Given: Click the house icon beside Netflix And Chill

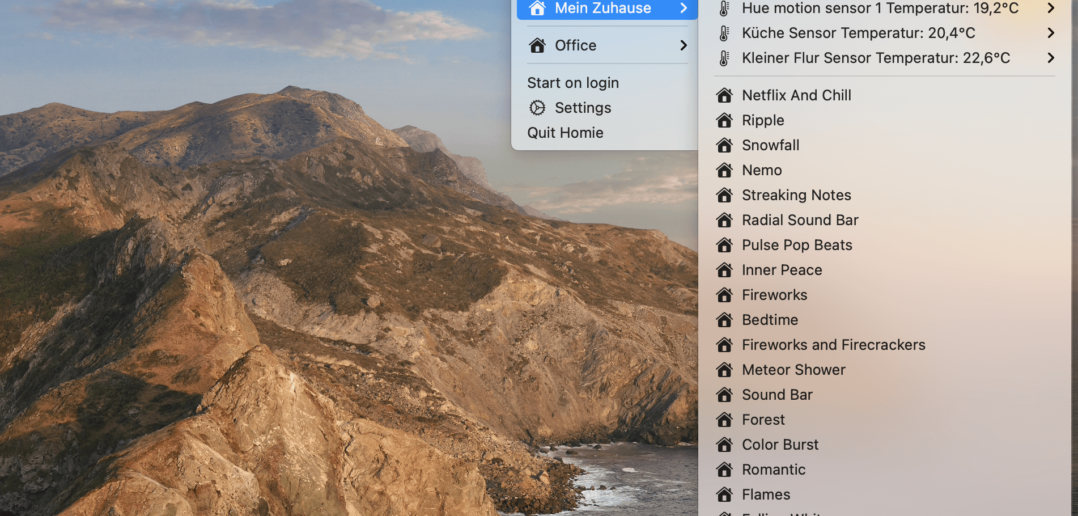Looking at the screenshot, I should 724,95.
